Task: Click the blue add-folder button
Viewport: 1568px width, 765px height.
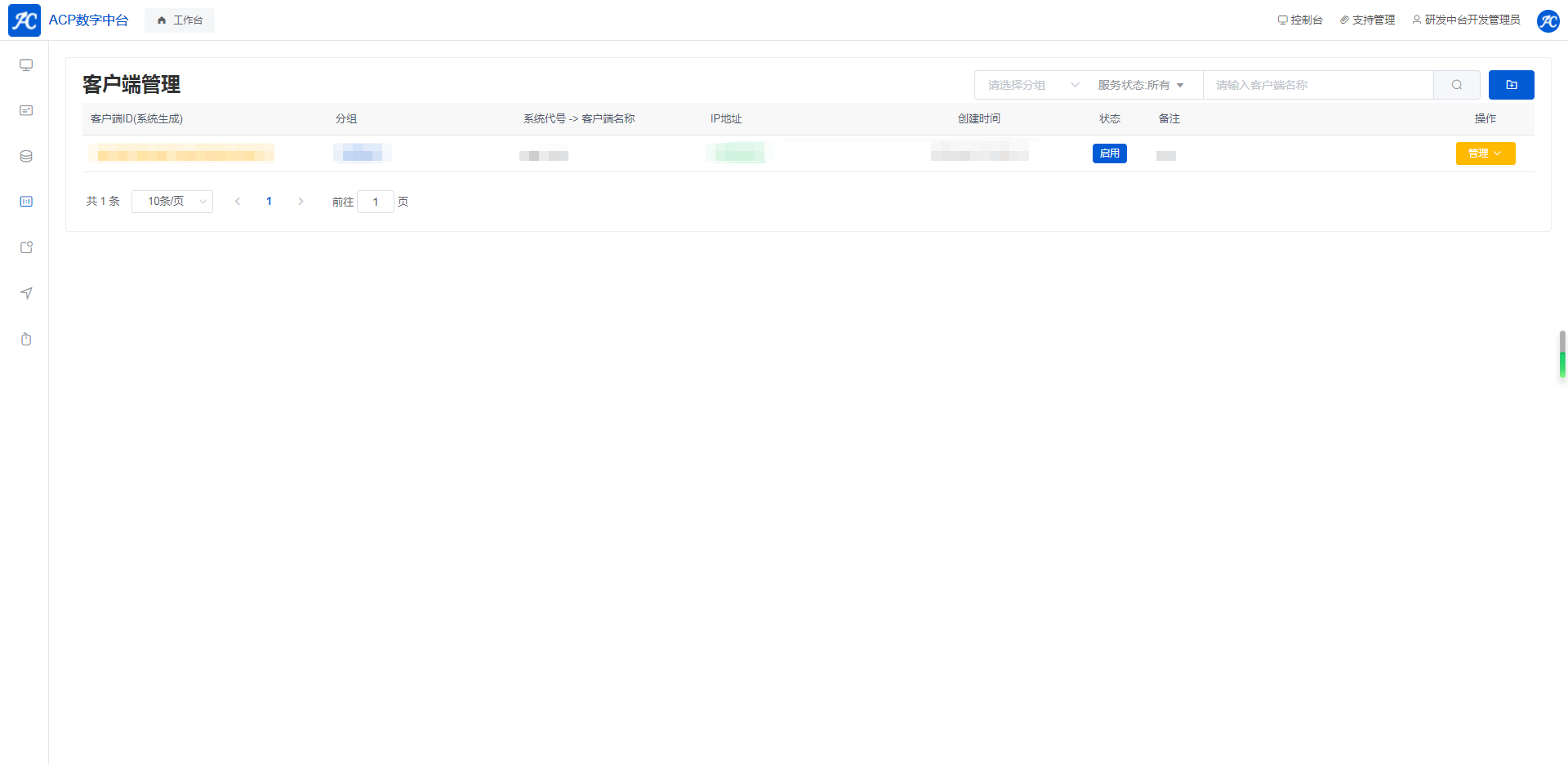Action: (1511, 85)
